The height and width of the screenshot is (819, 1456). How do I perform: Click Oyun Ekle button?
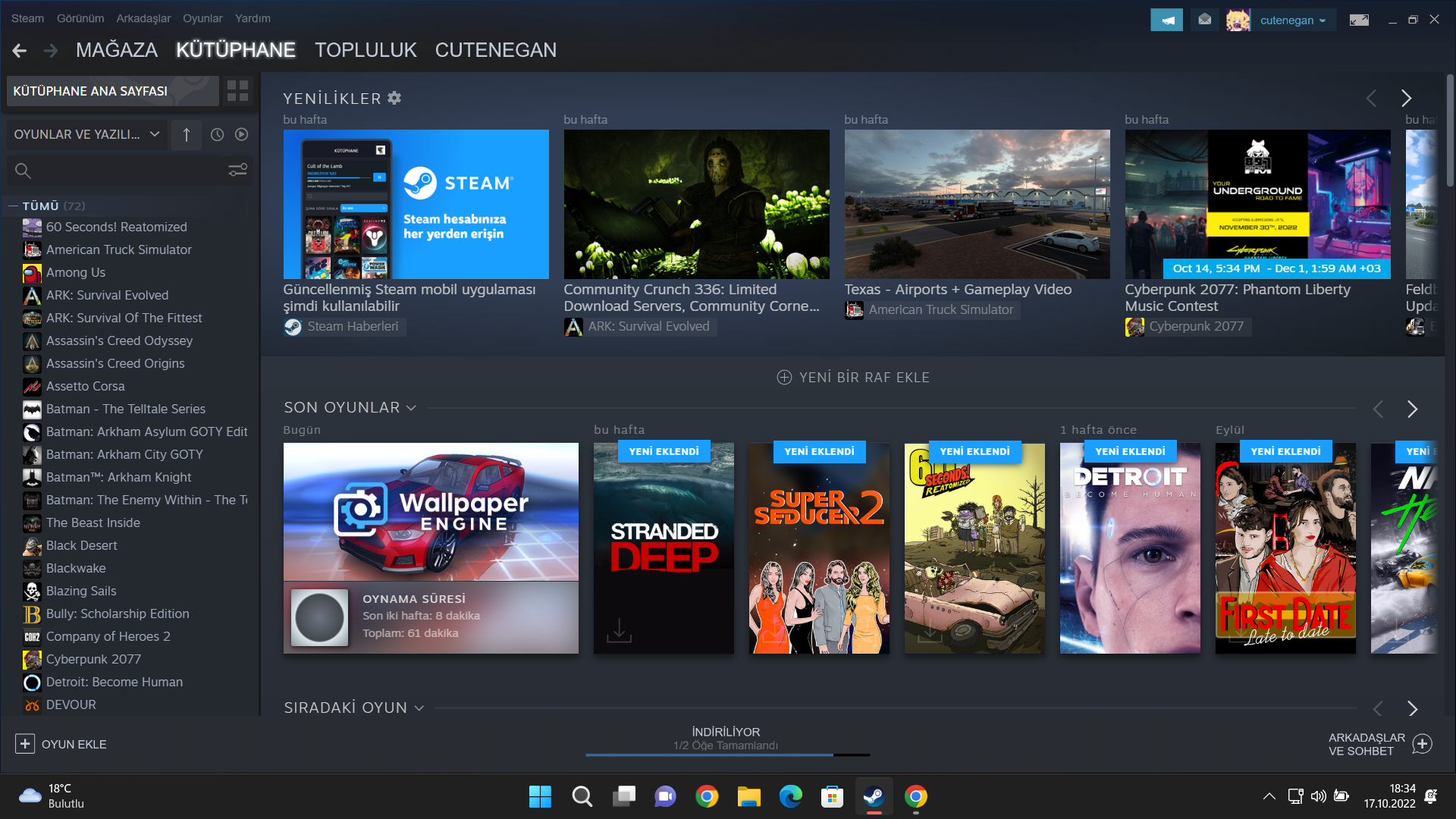click(x=61, y=744)
